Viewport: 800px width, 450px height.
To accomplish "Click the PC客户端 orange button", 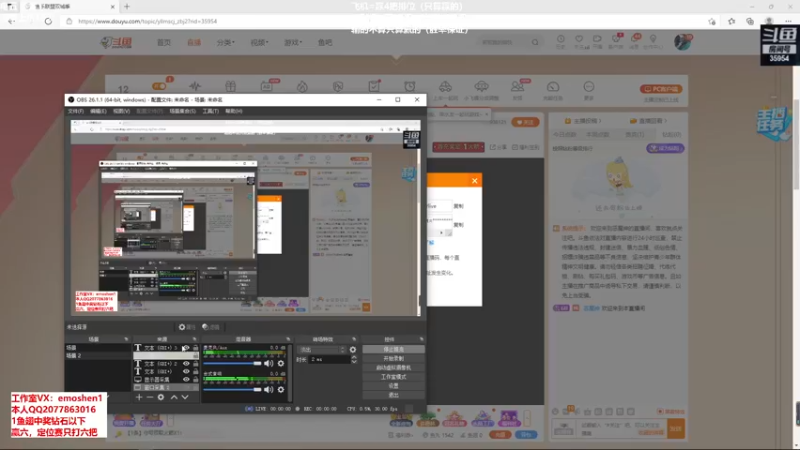I will click(661, 89).
